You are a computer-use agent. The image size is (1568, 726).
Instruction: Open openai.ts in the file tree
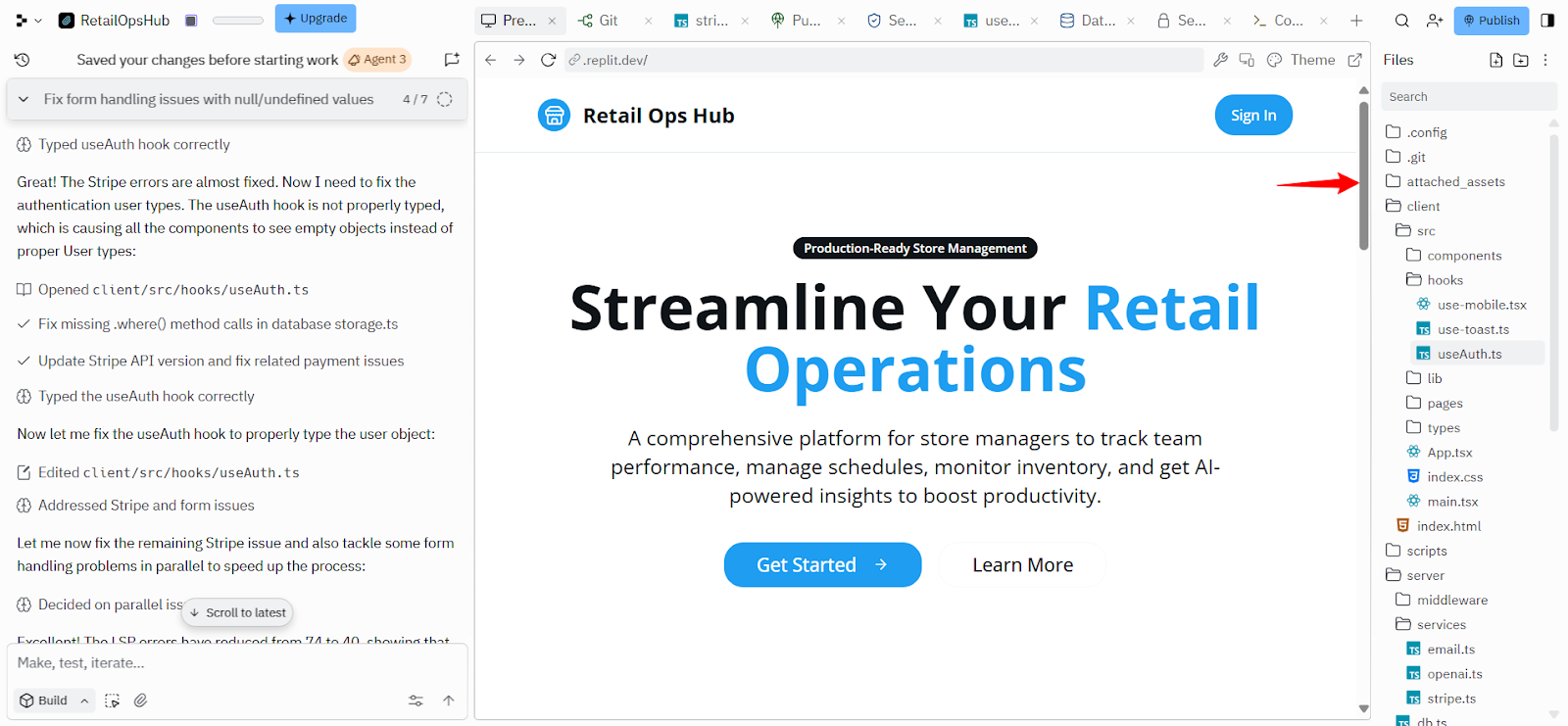1453,674
